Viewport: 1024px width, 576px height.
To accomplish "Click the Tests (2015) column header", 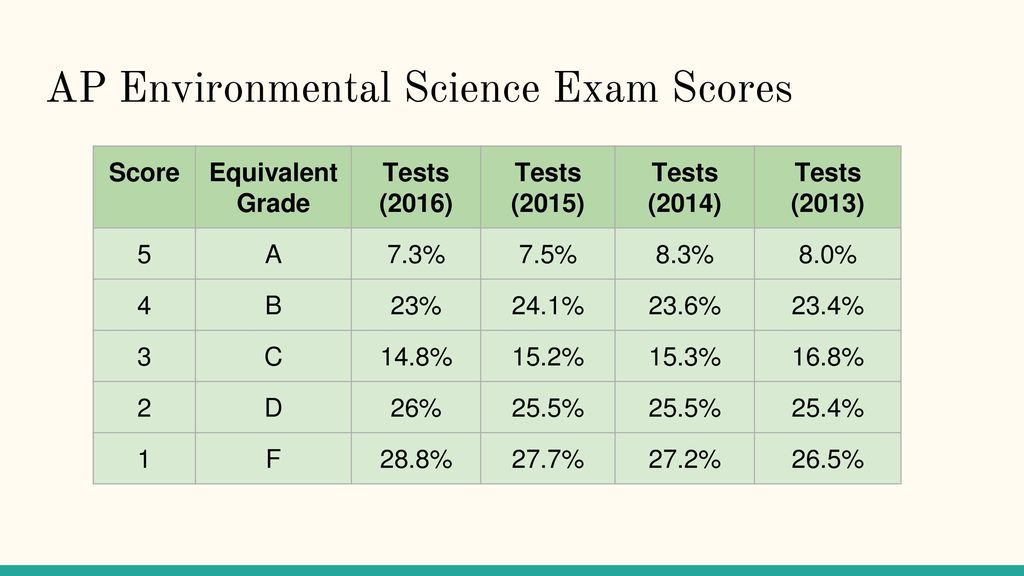I will pos(548,187).
